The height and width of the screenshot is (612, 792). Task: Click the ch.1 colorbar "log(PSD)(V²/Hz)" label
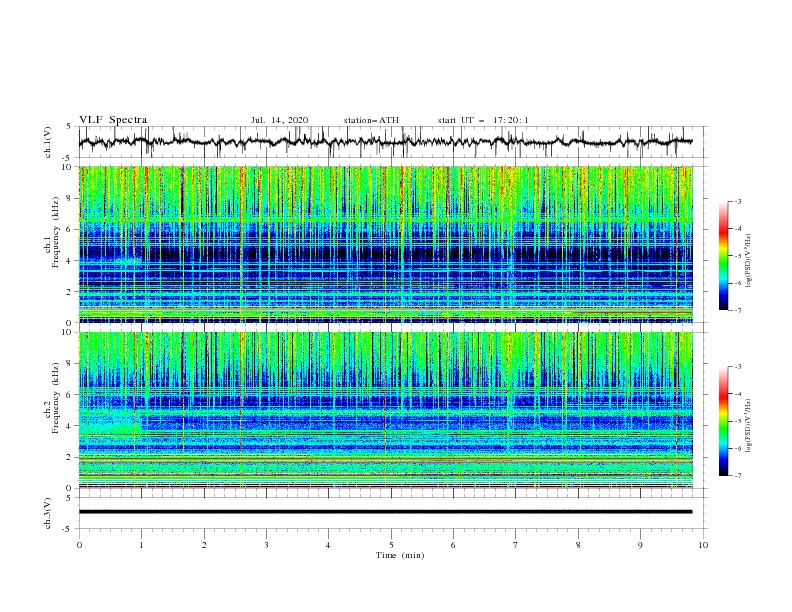click(749, 261)
